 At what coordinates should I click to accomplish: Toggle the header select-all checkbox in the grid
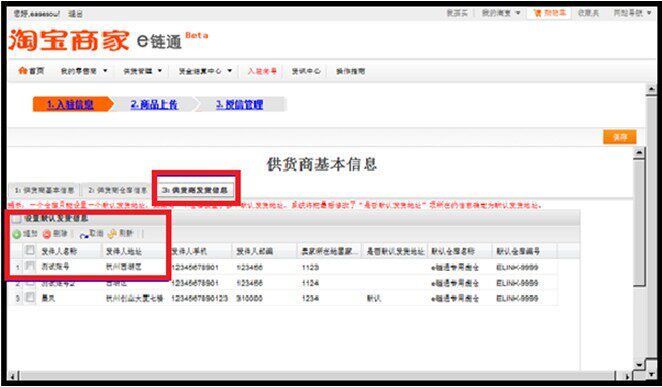[30, 250]
